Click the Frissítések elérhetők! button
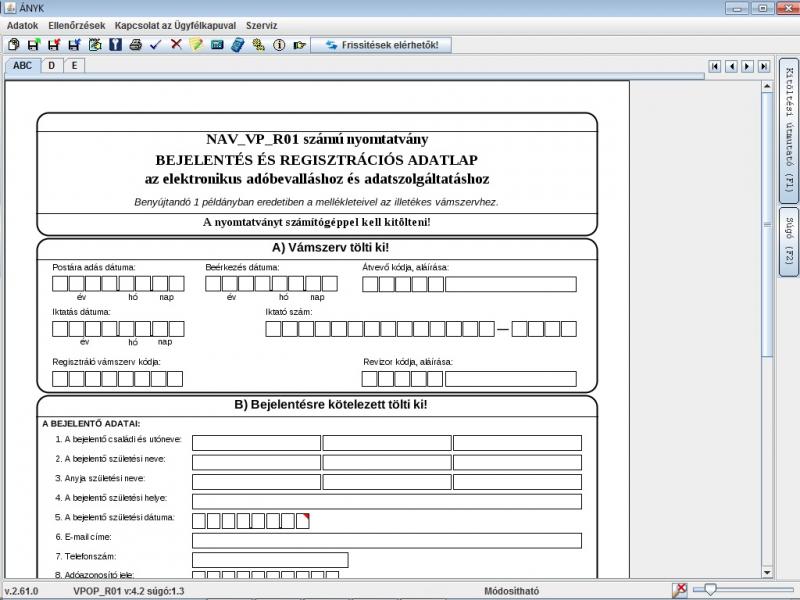 click(382, 45)
